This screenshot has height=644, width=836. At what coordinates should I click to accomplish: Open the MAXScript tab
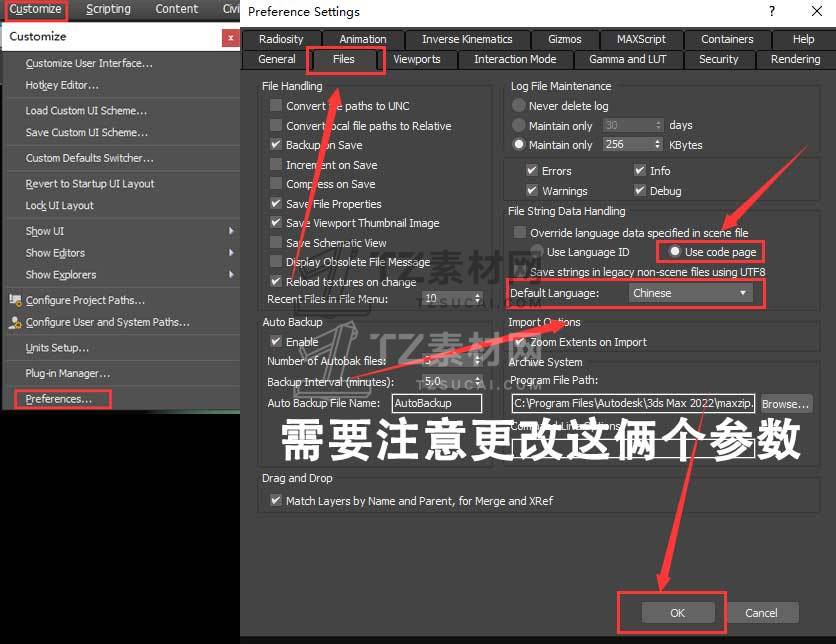click(641, 39)
